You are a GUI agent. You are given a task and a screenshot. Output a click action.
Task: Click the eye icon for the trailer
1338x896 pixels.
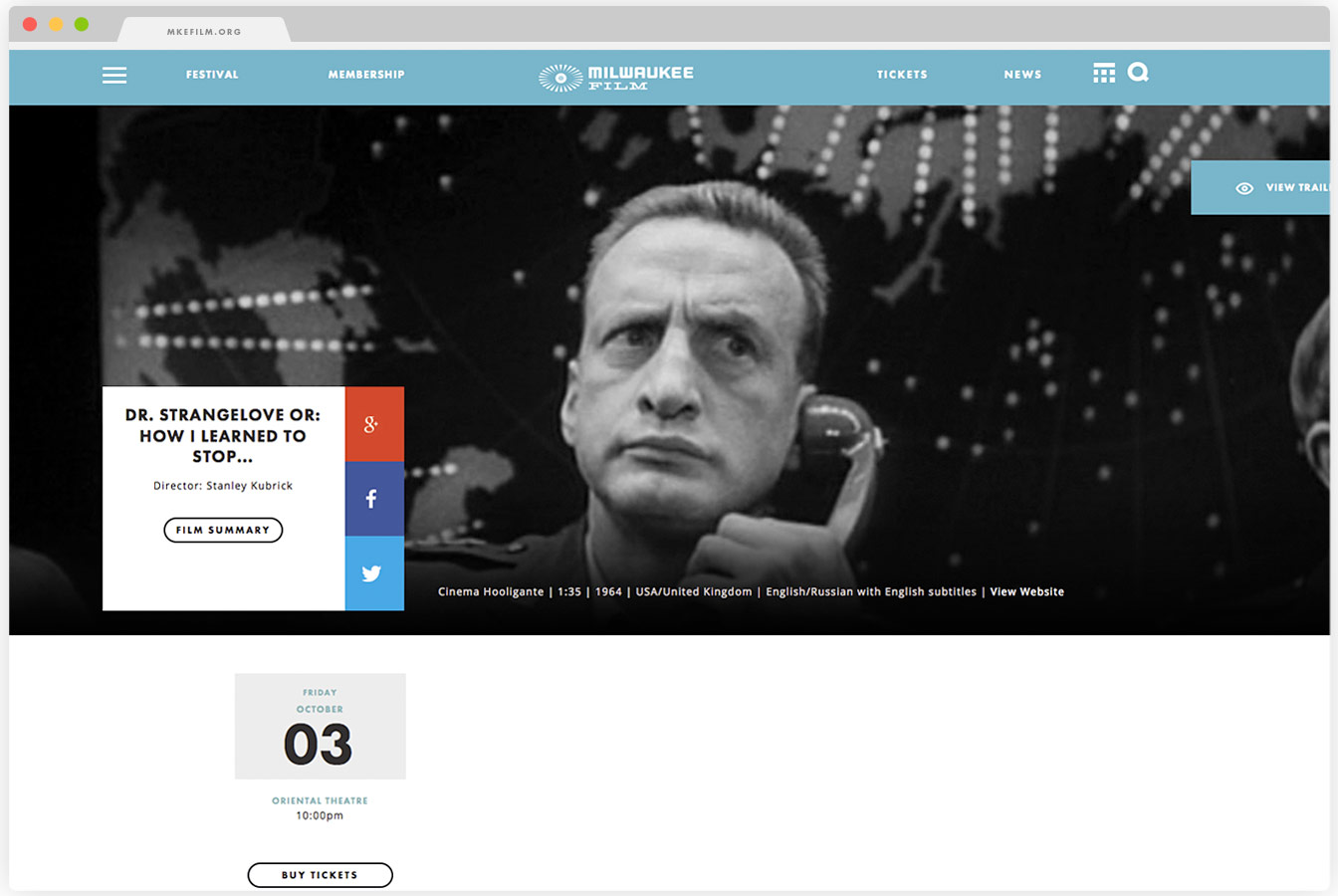coord(1244,188)
